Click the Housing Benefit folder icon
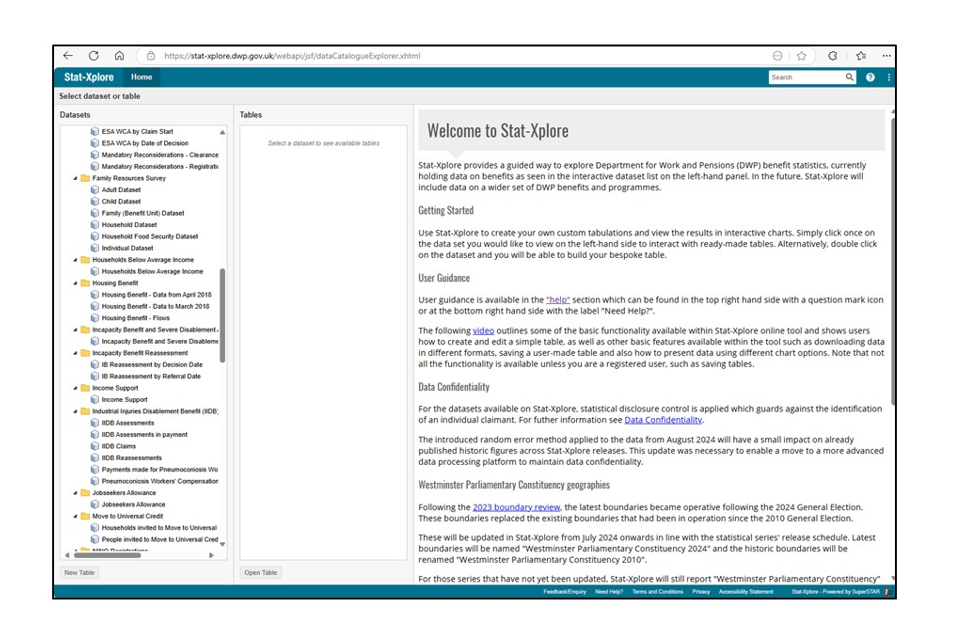The image size is (960, 640). [x=86, y=283]
